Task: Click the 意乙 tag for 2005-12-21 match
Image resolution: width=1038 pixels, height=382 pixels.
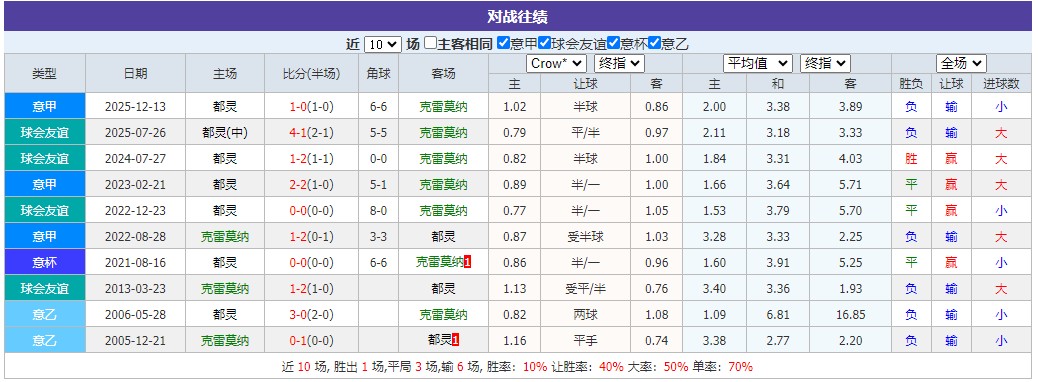Action: 45,341
